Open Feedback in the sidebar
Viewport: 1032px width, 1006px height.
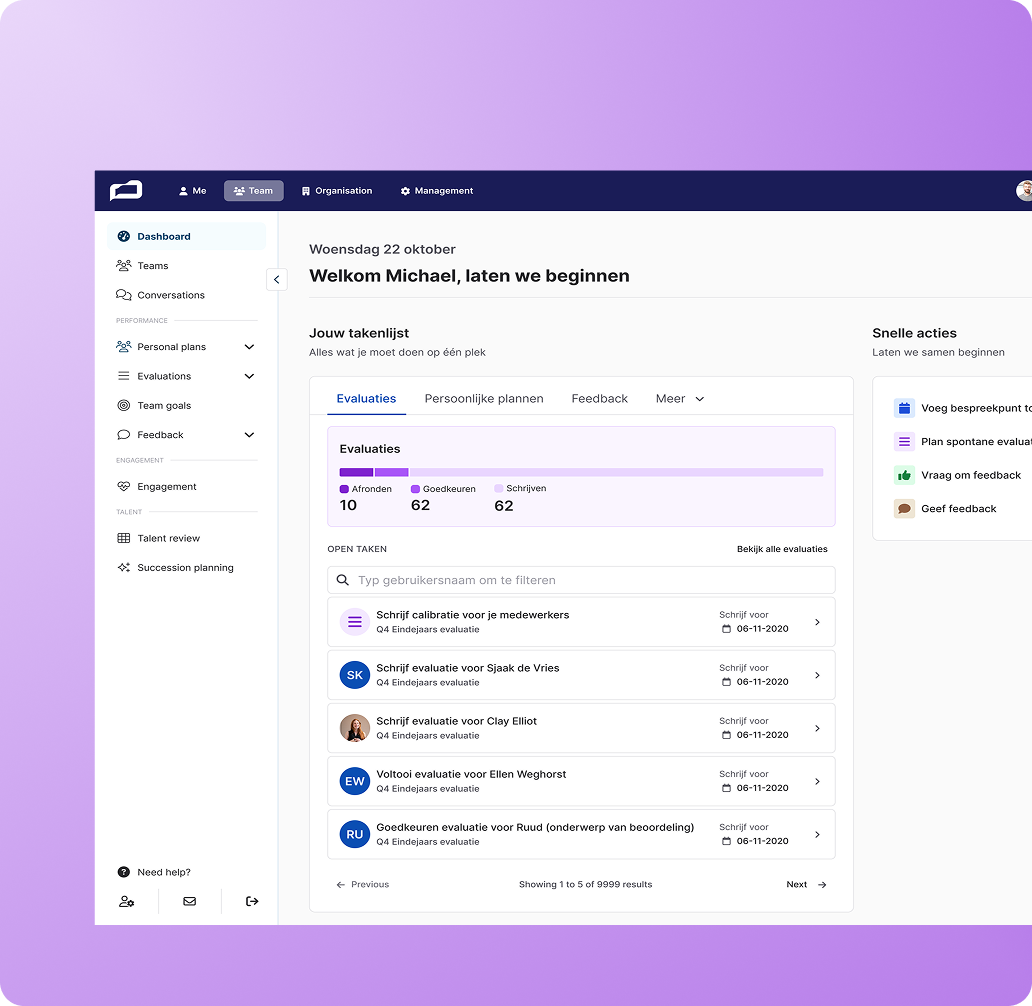(x=160, y=435)
